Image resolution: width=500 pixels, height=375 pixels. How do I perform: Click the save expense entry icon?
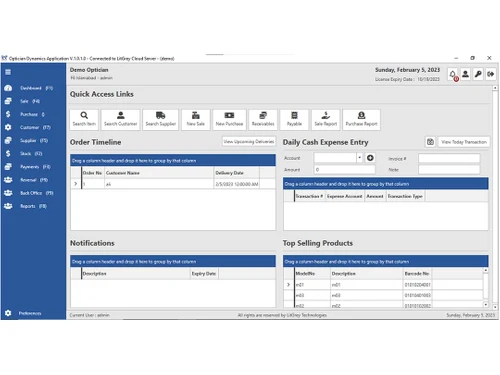(x=430, y=142)
